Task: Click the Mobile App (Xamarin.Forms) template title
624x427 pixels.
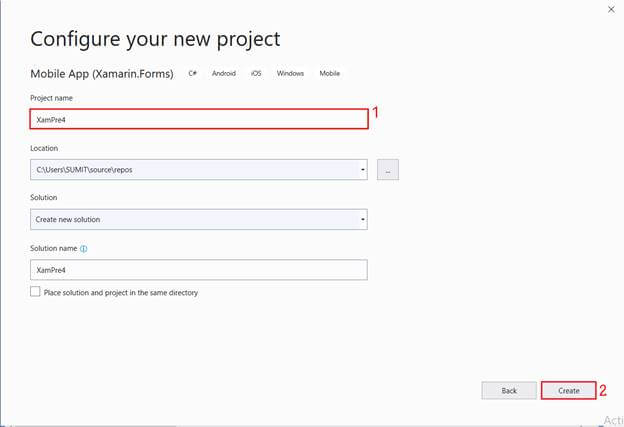Action: pos(102,74)
